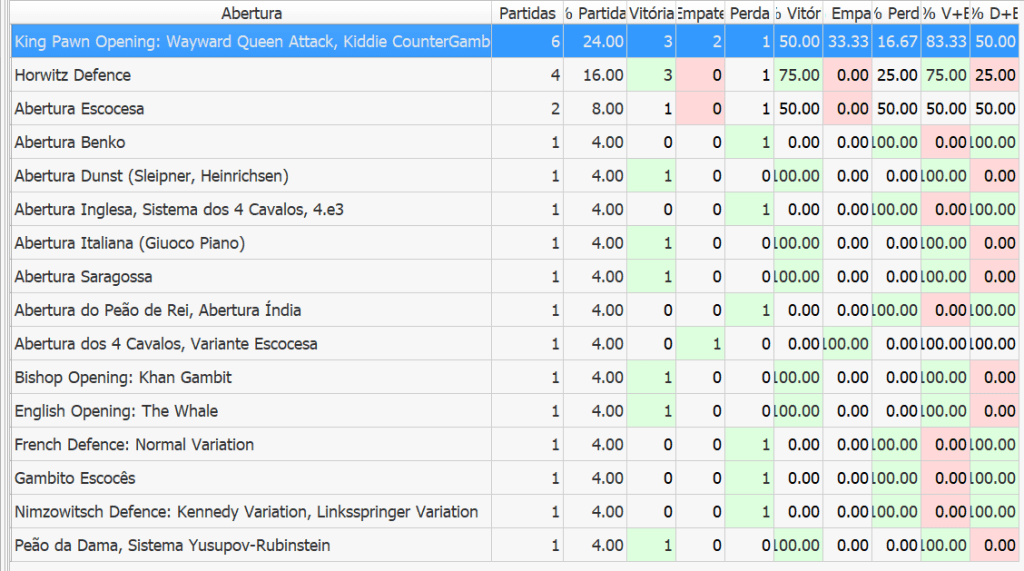Select French Defence: Normal Variation row
The height and width of the screenshot is (571, 1024).
tap(134, 445)
